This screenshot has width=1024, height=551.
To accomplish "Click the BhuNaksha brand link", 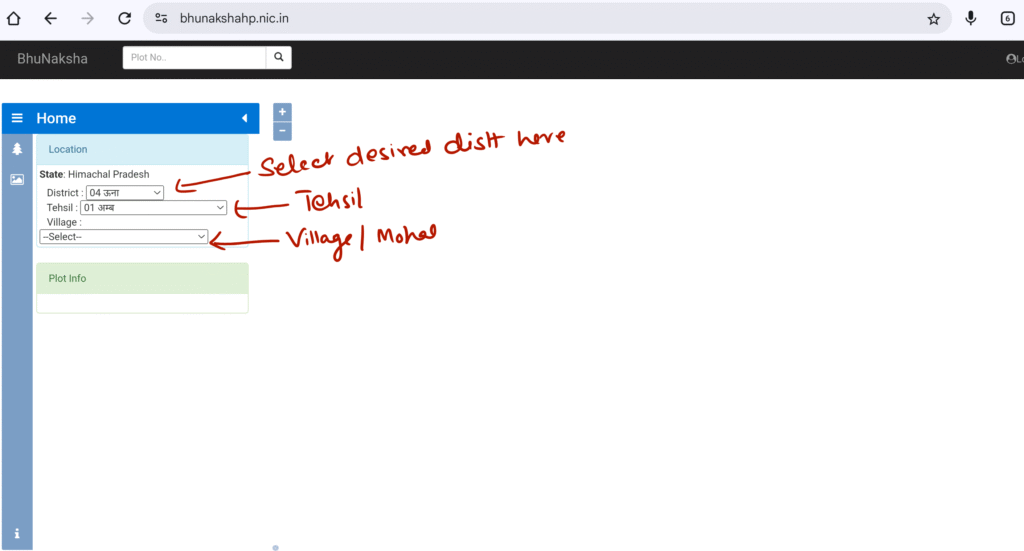I will [52, 59].
